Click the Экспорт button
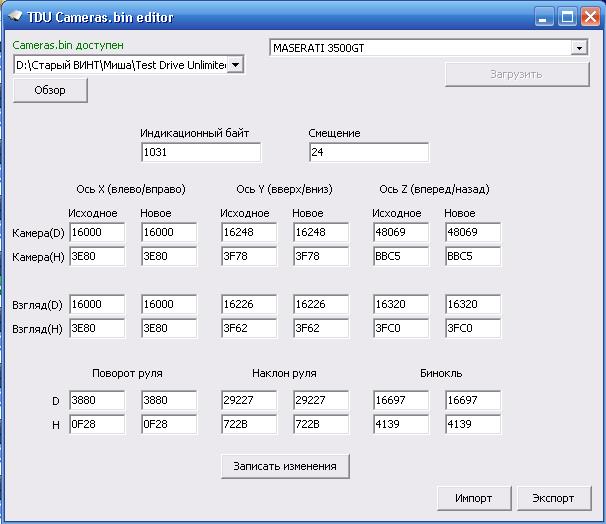The image size is (606, 524). pyautogui.click(x=553, y=498)
